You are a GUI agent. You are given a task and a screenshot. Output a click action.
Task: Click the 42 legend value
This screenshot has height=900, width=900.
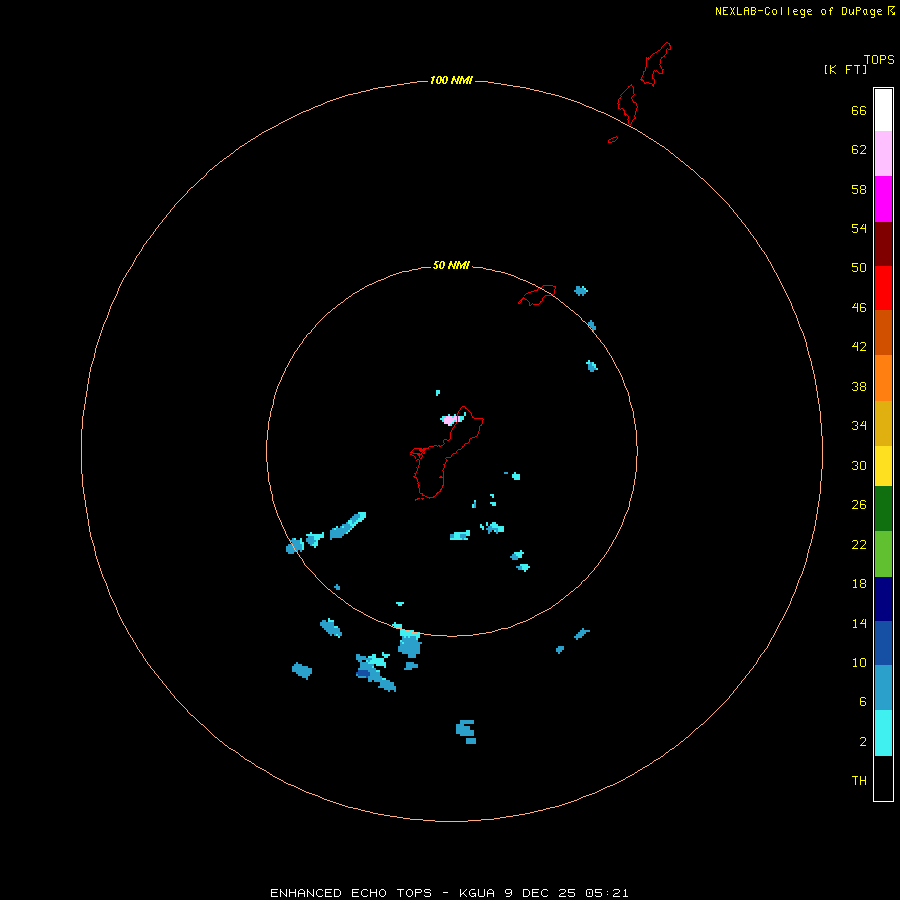[859, 346]
